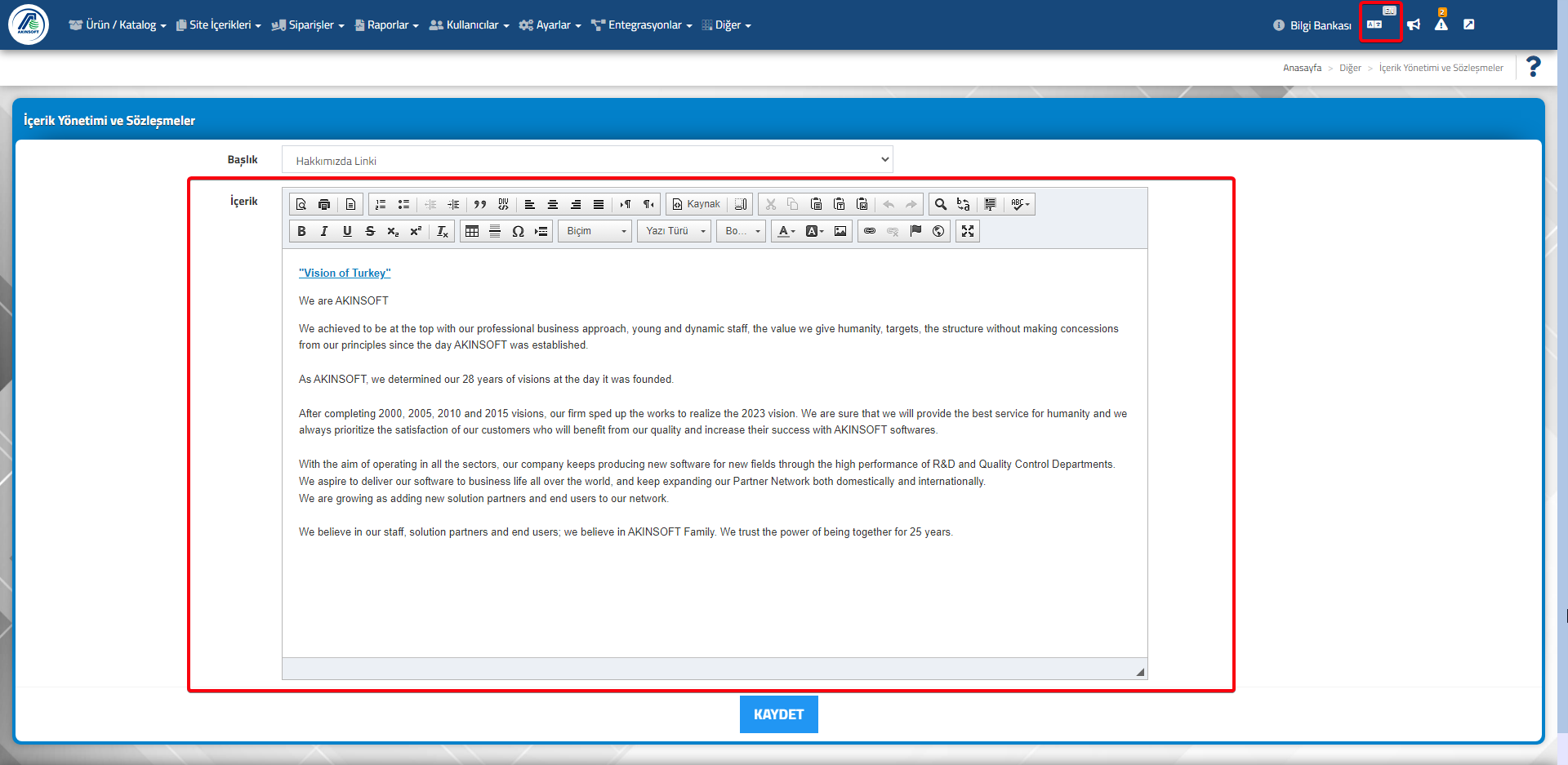Image resolution: width=1568 pixels, height=765 pixels.
Task: Insert a bulleted list
Action: tap(403, 204)
